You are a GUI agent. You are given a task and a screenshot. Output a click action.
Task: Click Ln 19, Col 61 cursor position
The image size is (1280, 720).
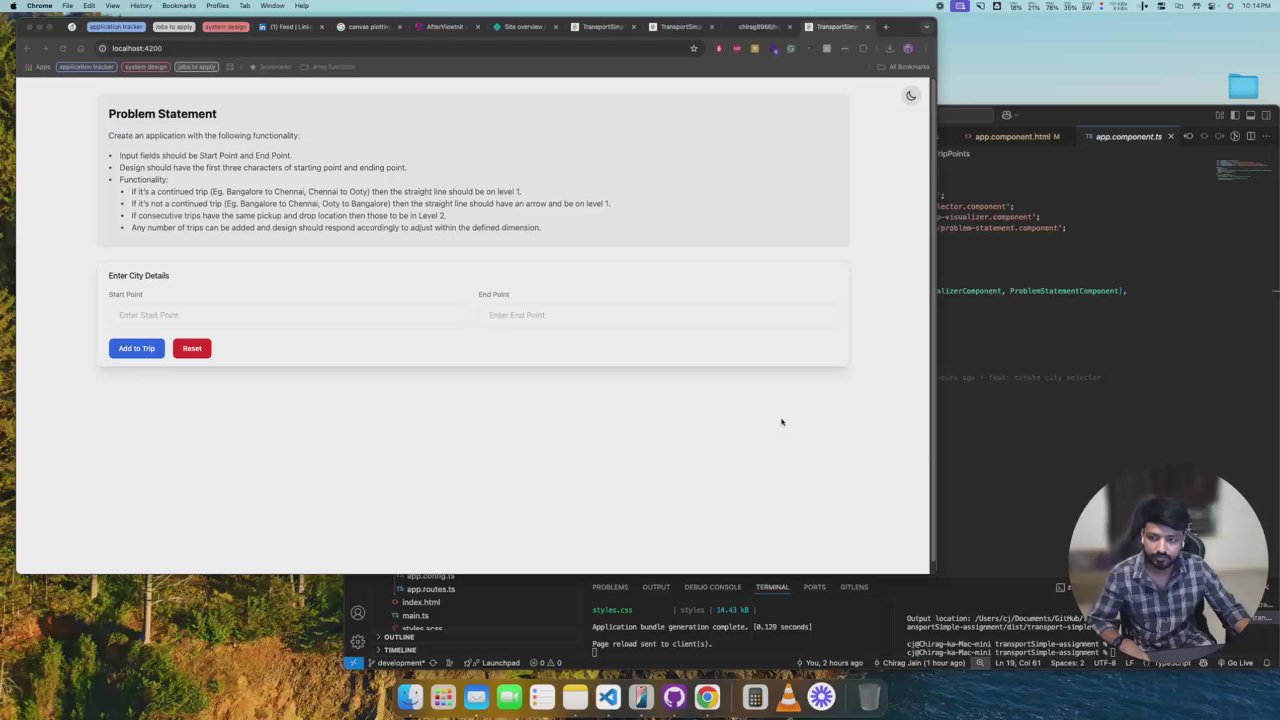(1018, 663)
